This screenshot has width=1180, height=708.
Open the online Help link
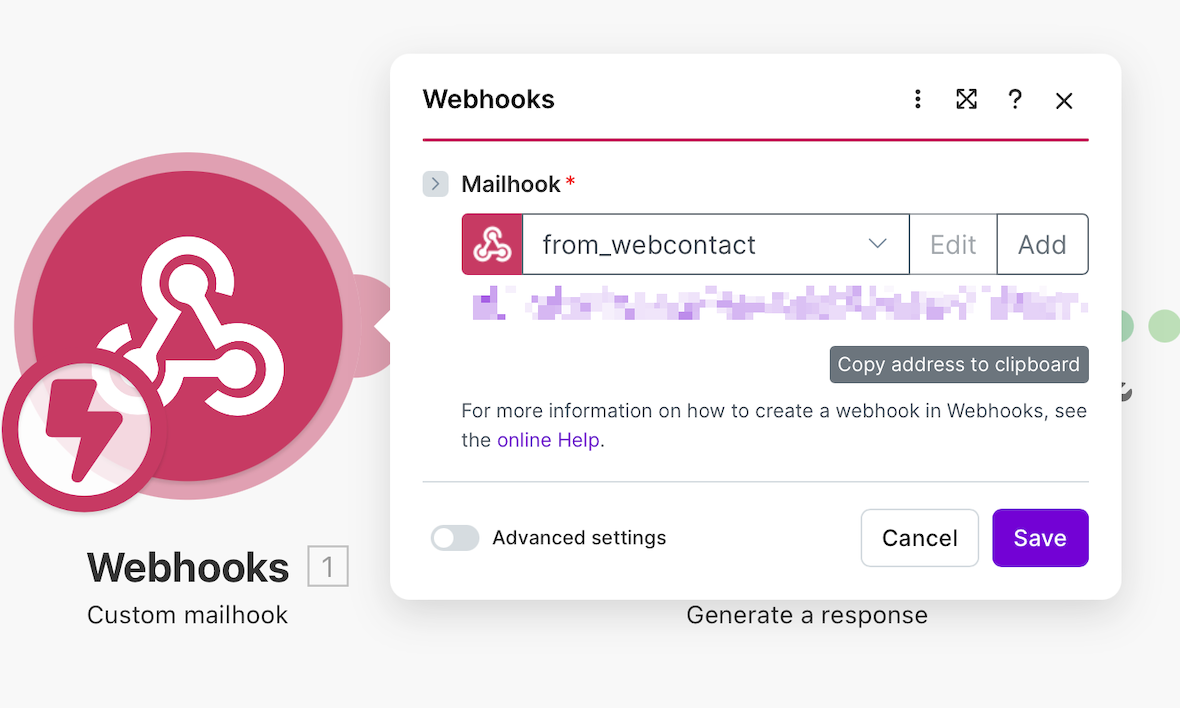[548, 440]
